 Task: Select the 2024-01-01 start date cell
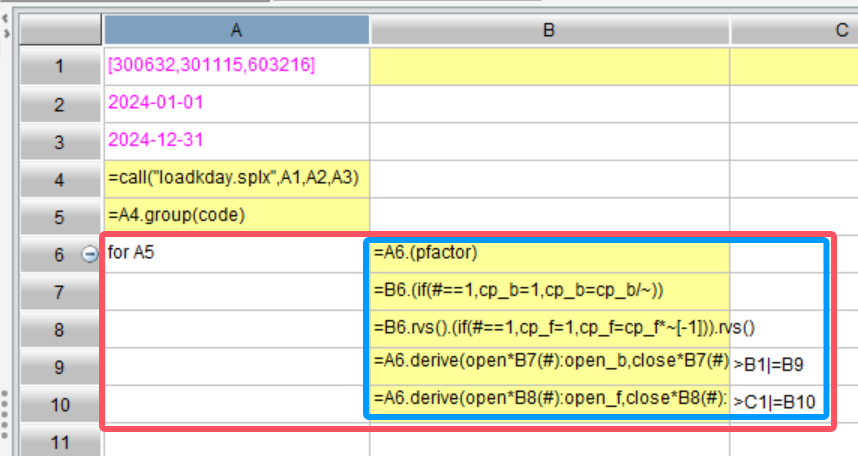tap(235, 103)
